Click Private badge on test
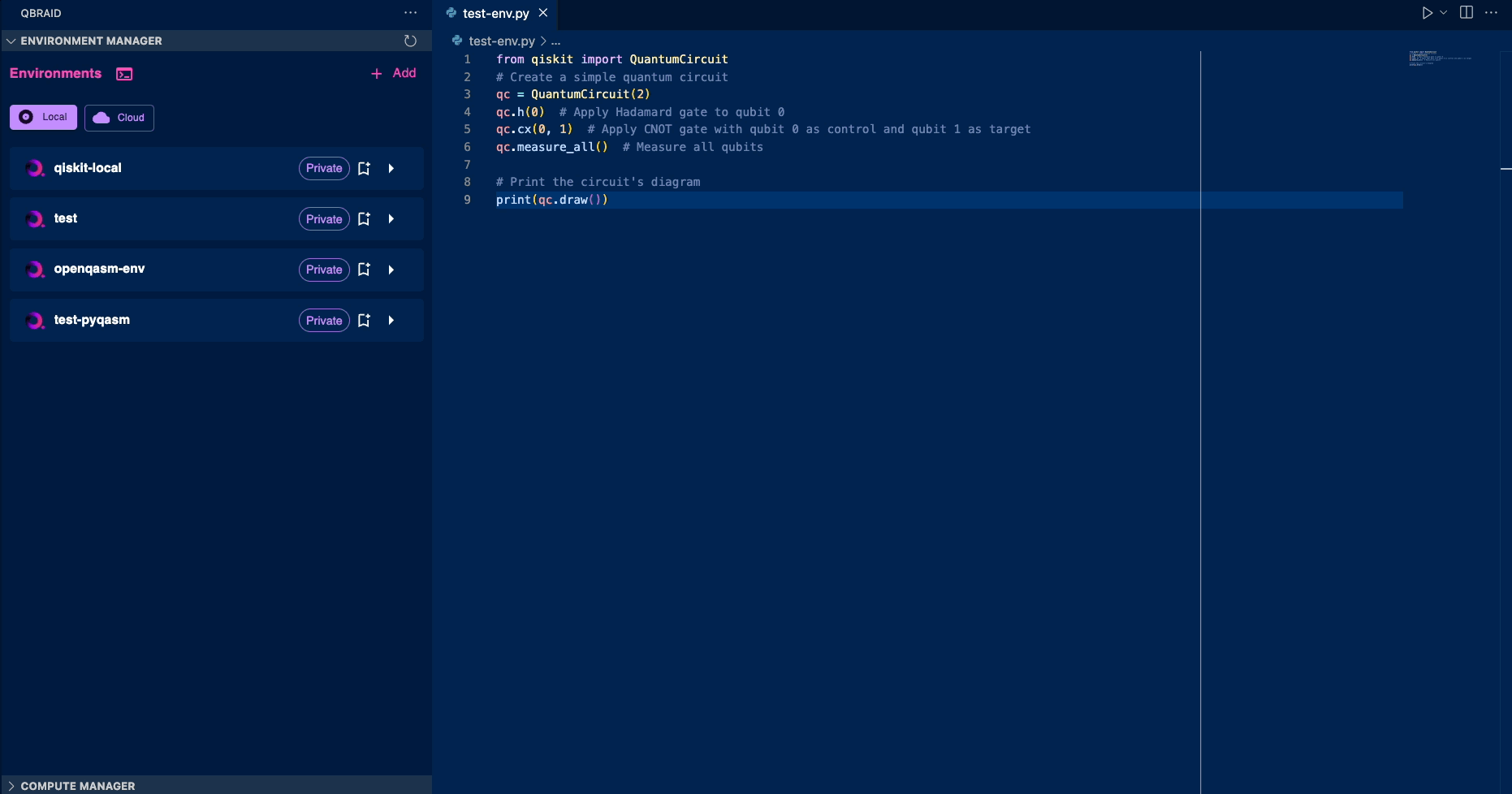 [x=324, y=219]
